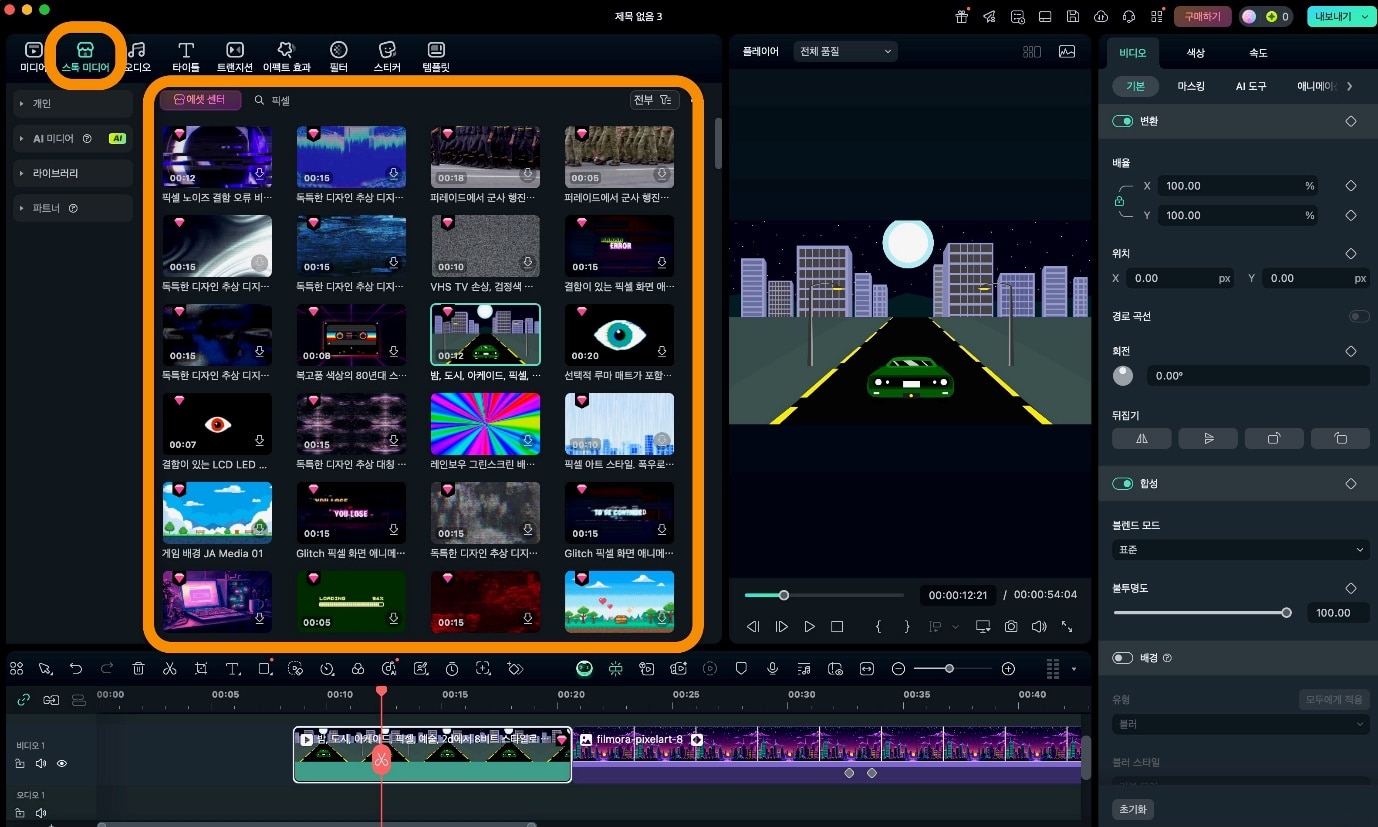Screen dimensions: 1378x827
Task: Hide the Video 1 track with eye icon
Action: click(x=62, y=764)
